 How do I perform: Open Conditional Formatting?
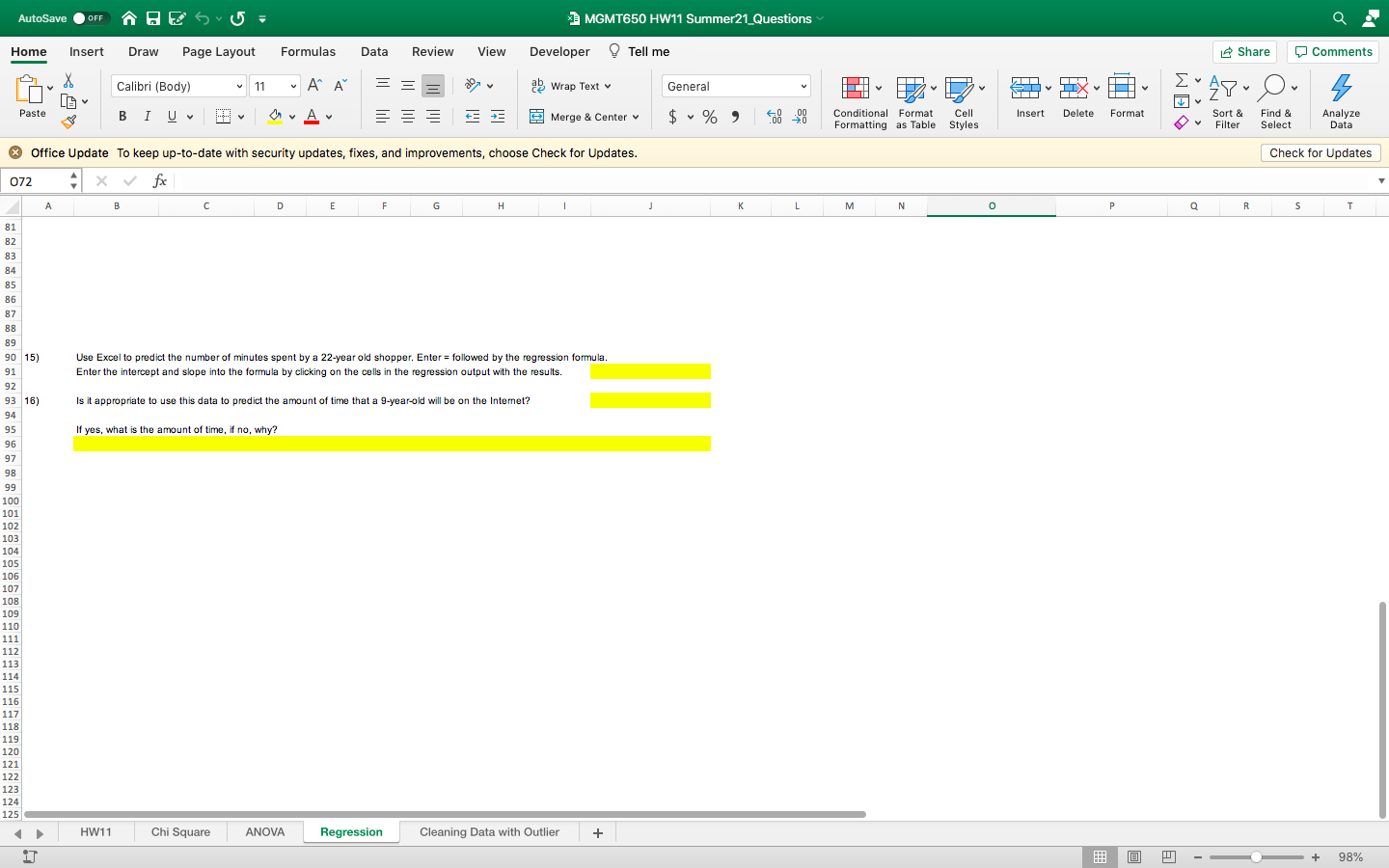coord(860,102)
